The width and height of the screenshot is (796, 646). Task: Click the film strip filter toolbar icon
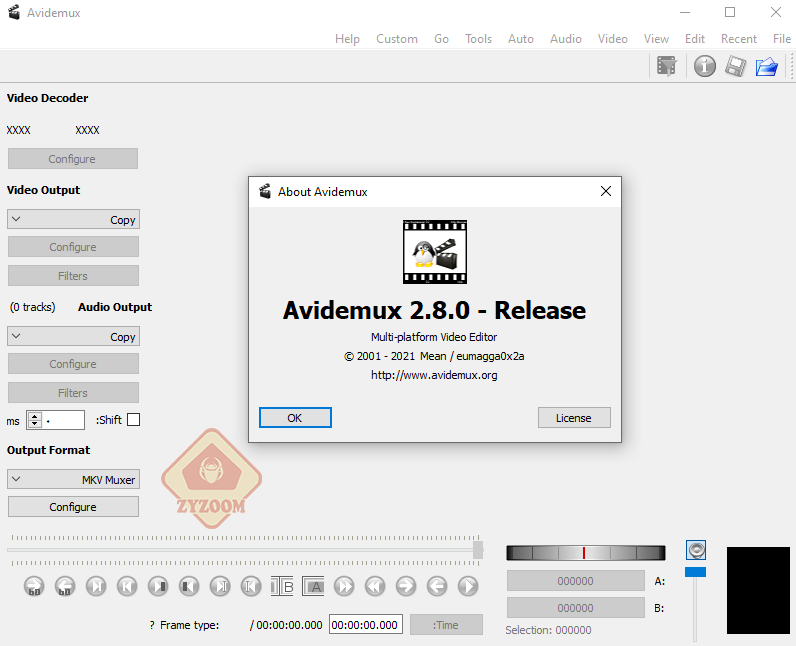667,66
